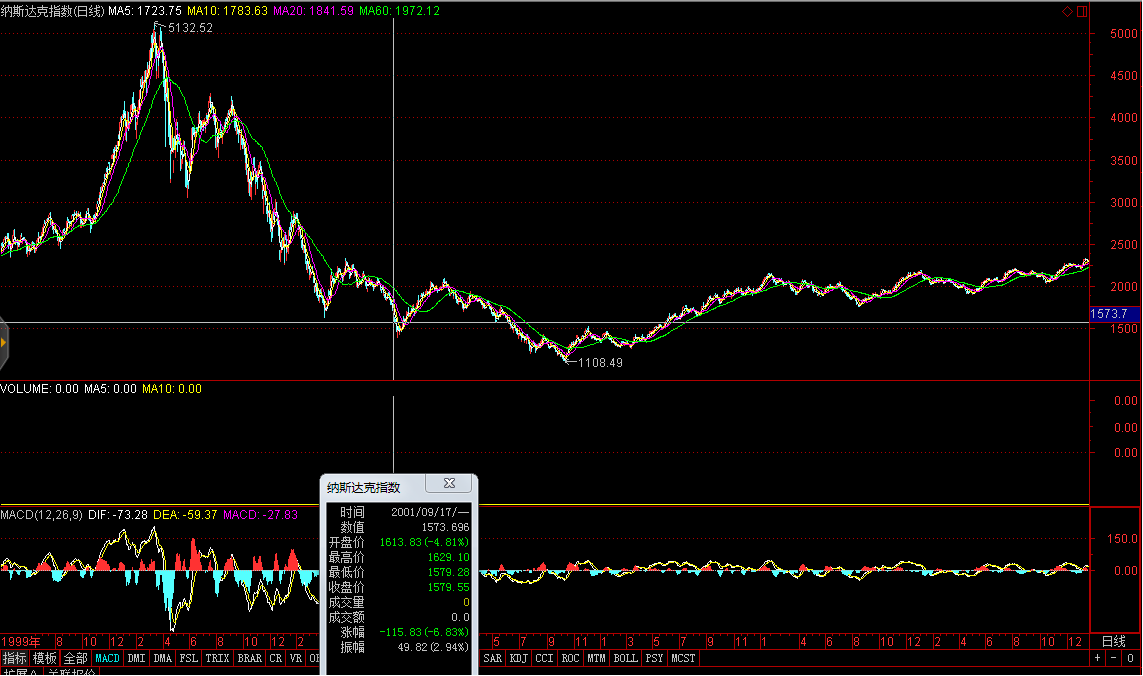
Task: Click the MA5: 1723.75 label
Action: pos(145,11)
